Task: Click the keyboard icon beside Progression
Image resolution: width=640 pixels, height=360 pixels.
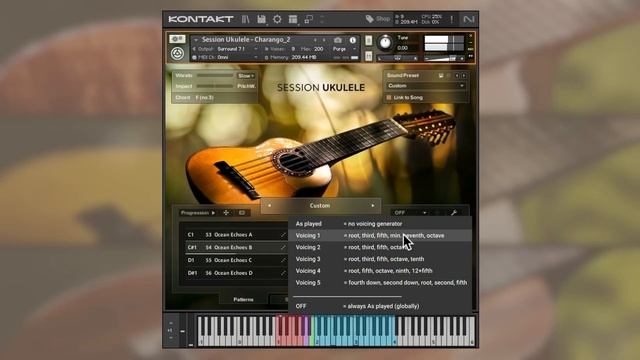Action: pos(242,213)
